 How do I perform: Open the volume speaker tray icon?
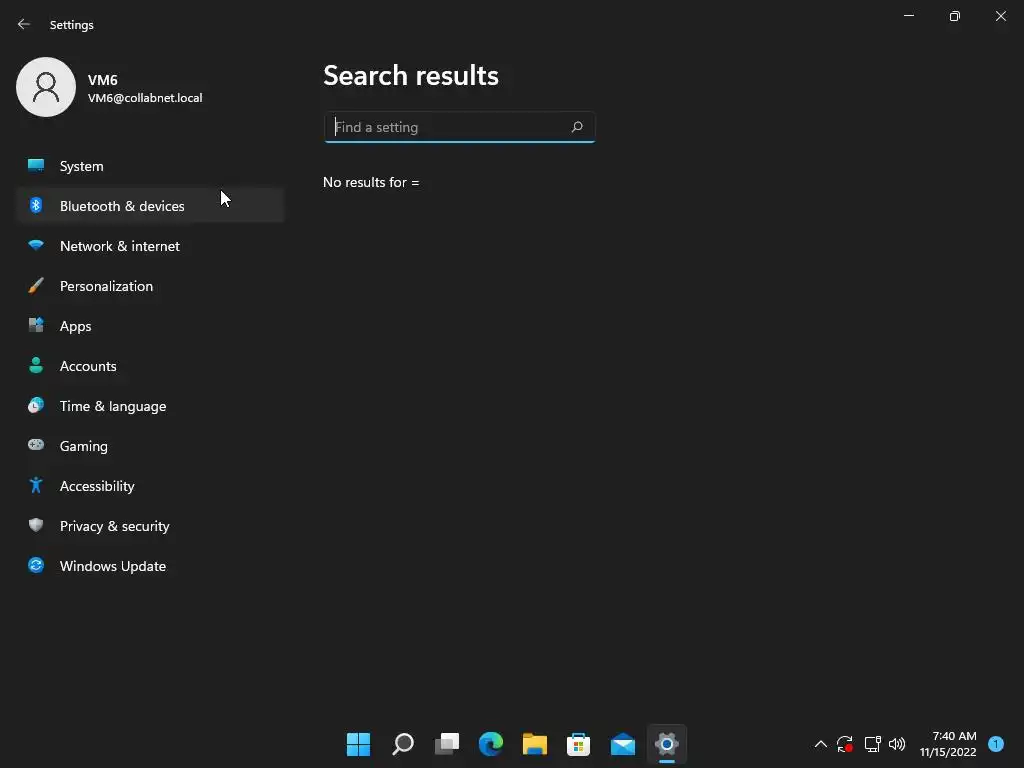pyautogui.click(x=897, y=744)
